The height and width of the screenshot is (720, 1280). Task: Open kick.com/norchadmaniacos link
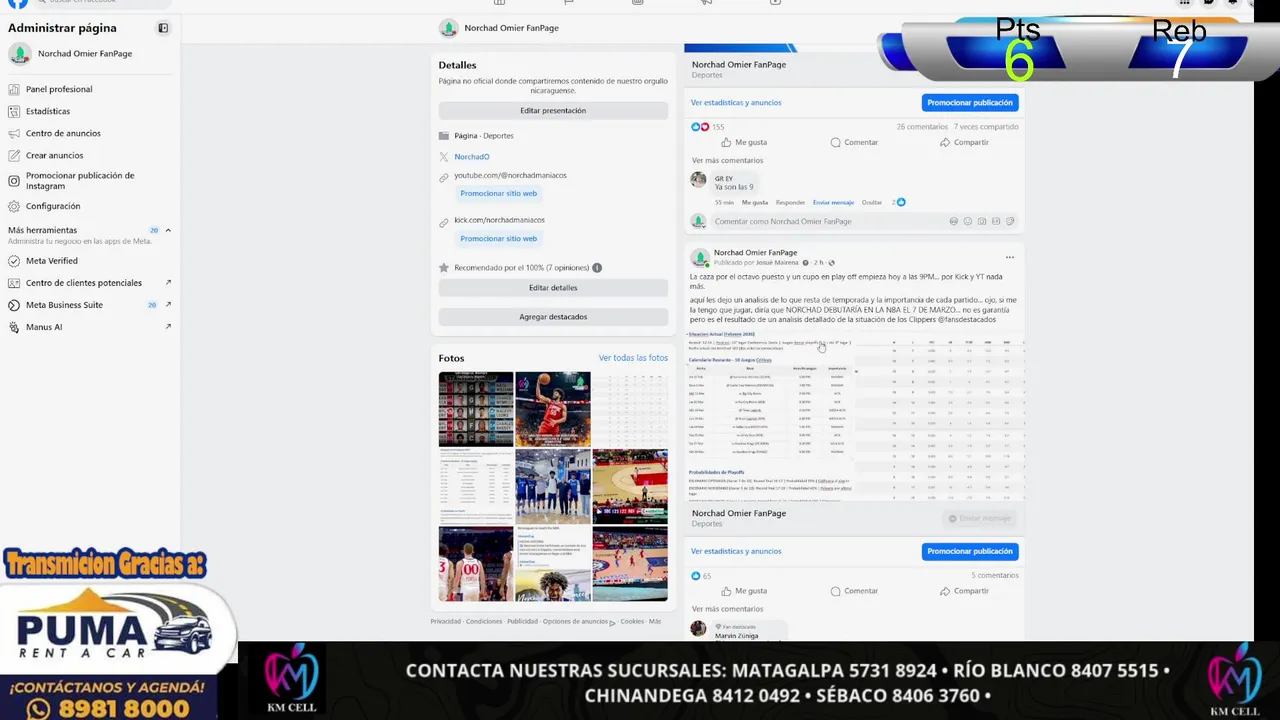pyautogui.click(x=499, y=220)
